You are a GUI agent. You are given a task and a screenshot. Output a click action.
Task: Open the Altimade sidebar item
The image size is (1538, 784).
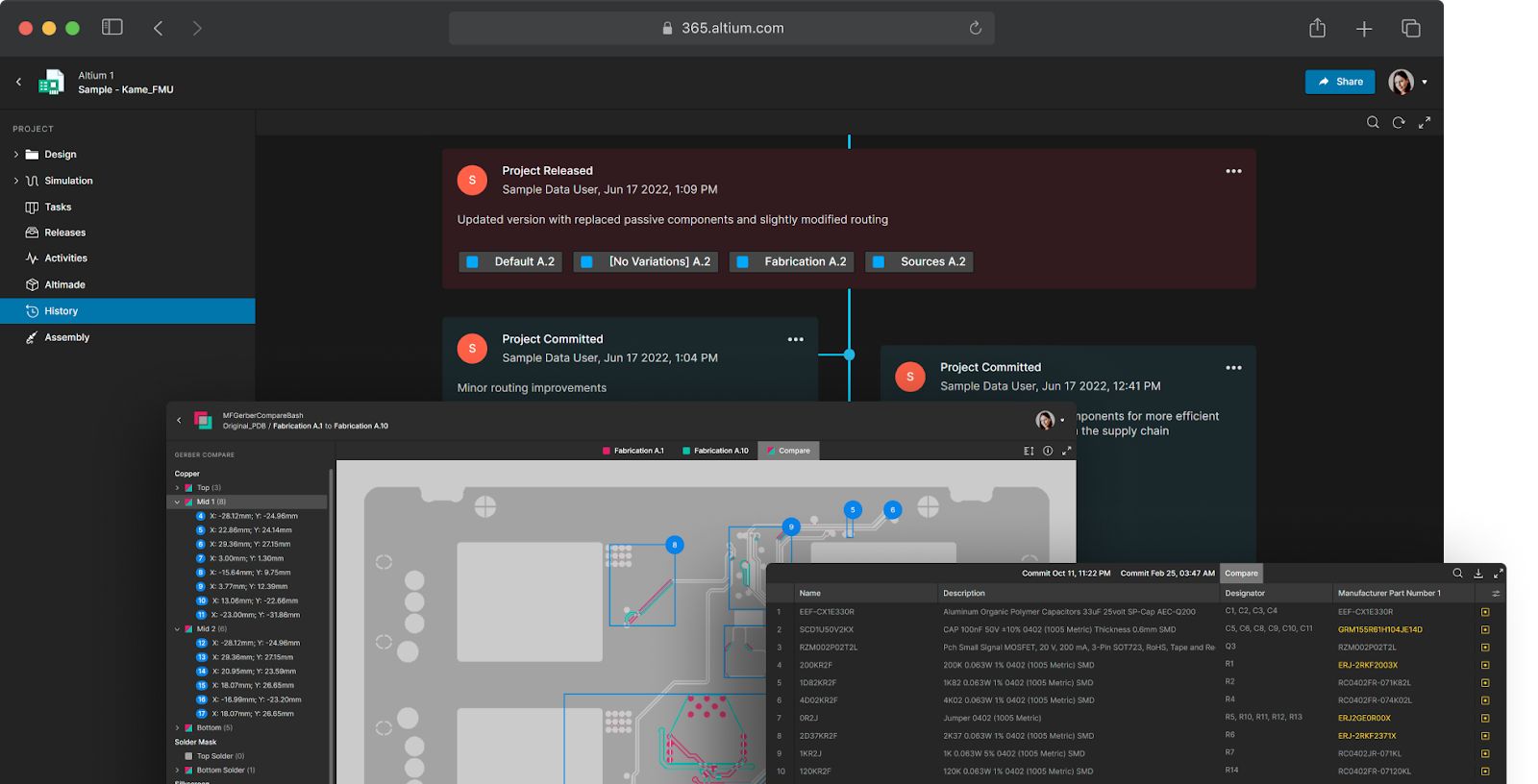(64, 284)
